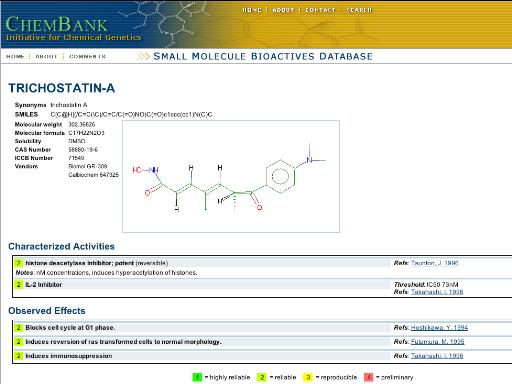Click the IL-2 inhibitor activity text
Viewport: 512px width, 384px height.
[44, 285]
